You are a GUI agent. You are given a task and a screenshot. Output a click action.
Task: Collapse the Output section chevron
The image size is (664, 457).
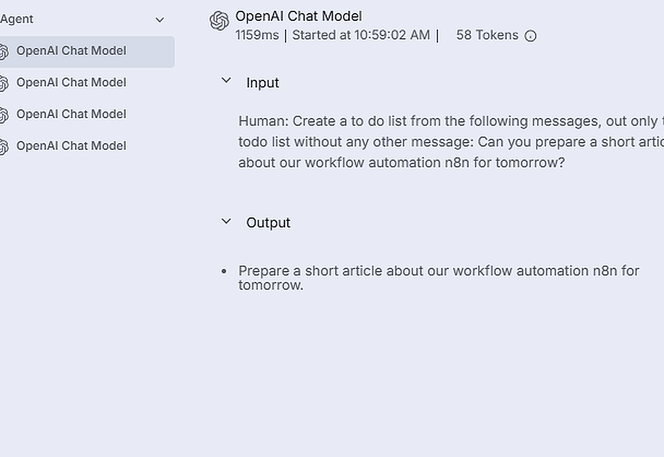point(226,222)
